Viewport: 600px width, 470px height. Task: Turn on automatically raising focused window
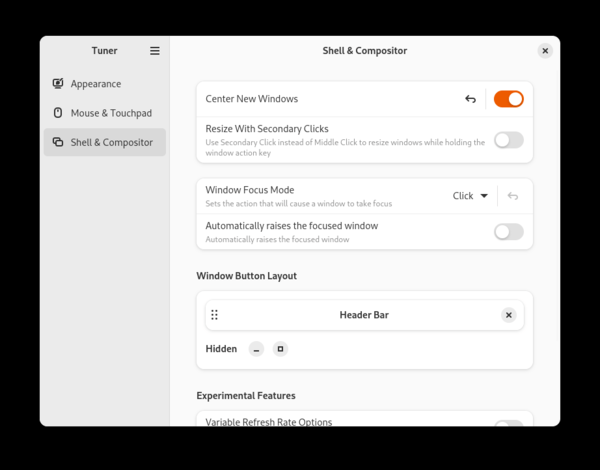(x=508, y=232)
